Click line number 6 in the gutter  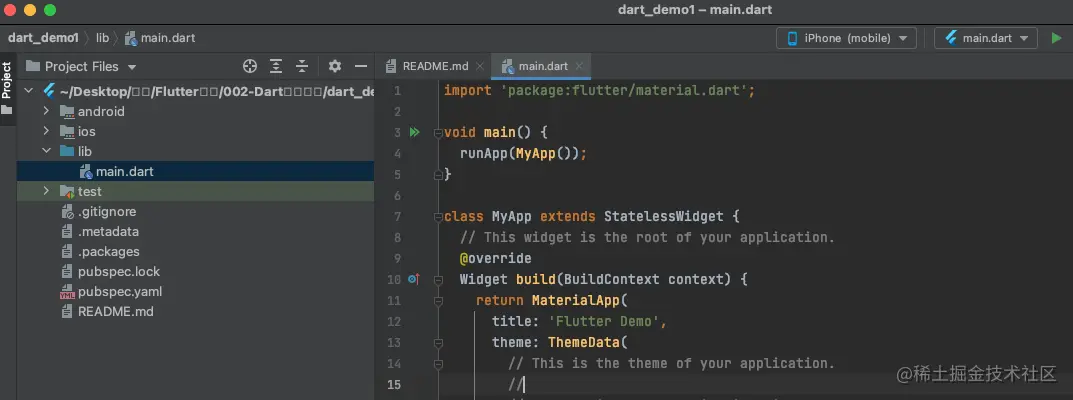(x=398, y=196)
